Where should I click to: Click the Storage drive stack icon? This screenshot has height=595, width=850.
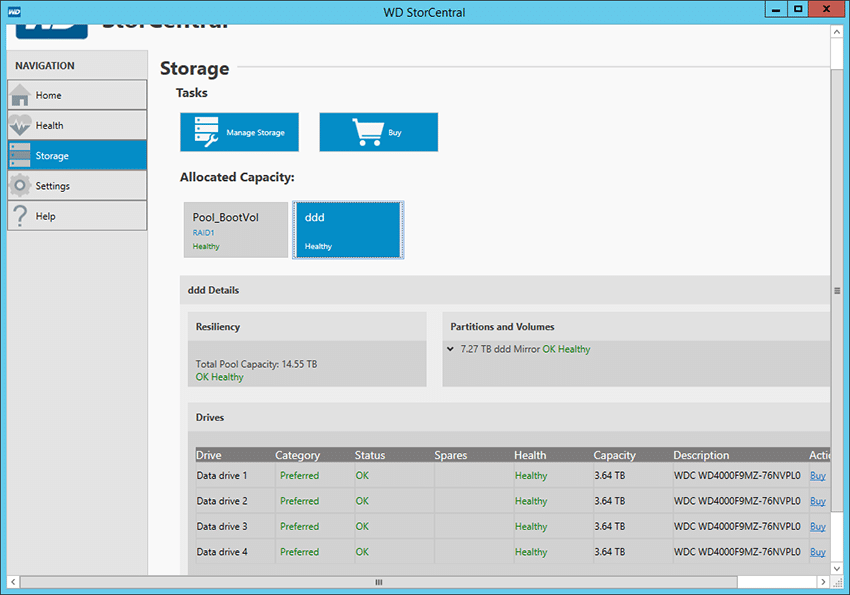coord(20,156)
